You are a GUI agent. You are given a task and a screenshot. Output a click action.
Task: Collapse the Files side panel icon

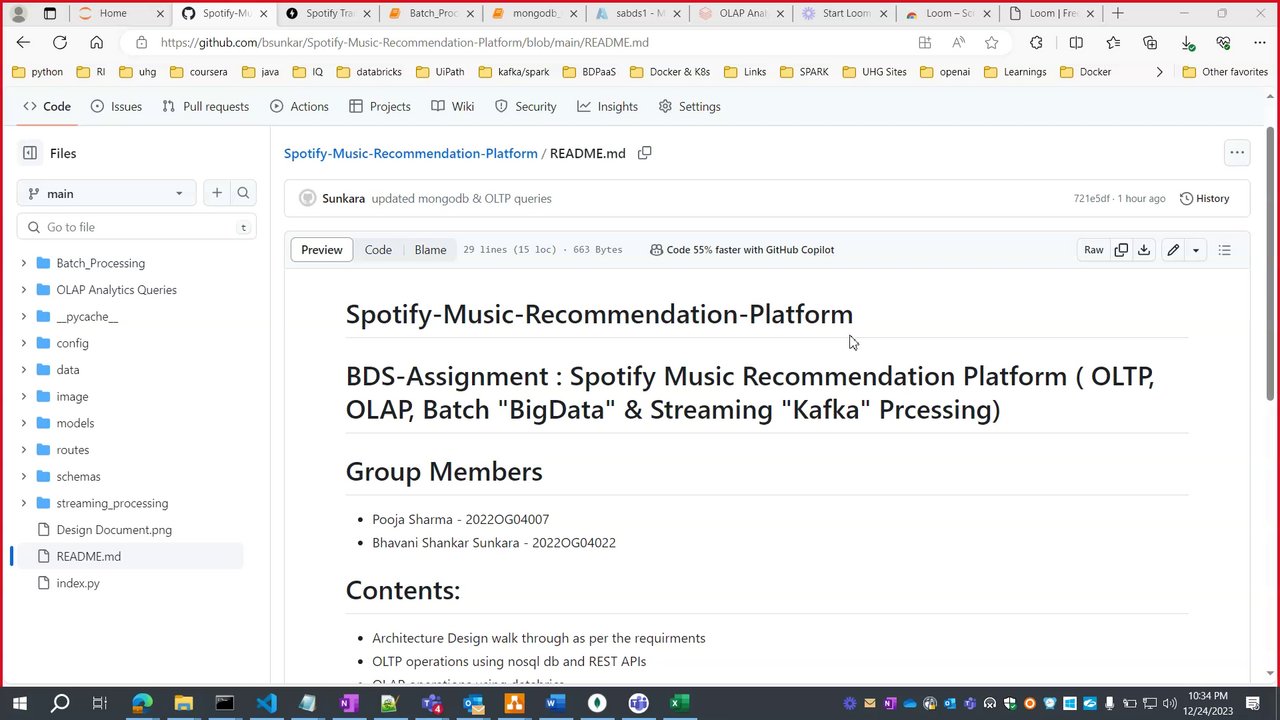pos(30,153)
